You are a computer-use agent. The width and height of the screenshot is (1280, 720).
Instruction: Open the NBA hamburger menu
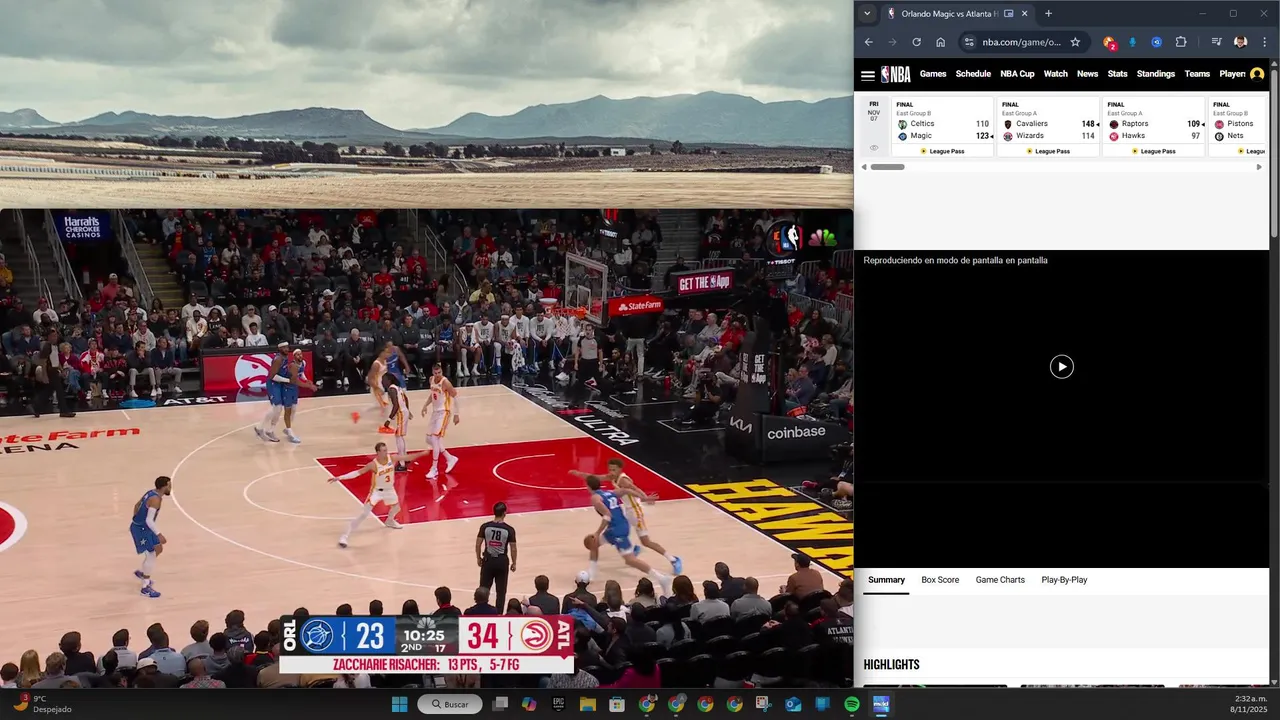pyautogui.click(x=868, y=74)
